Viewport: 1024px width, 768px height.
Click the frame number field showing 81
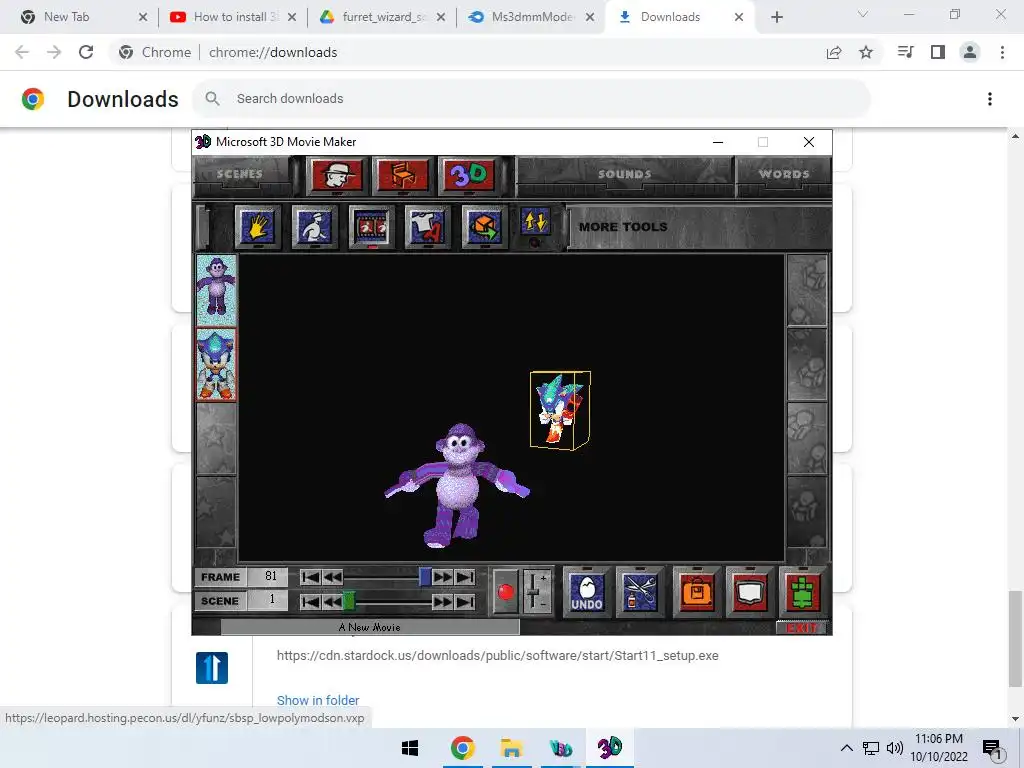point(268,577)
